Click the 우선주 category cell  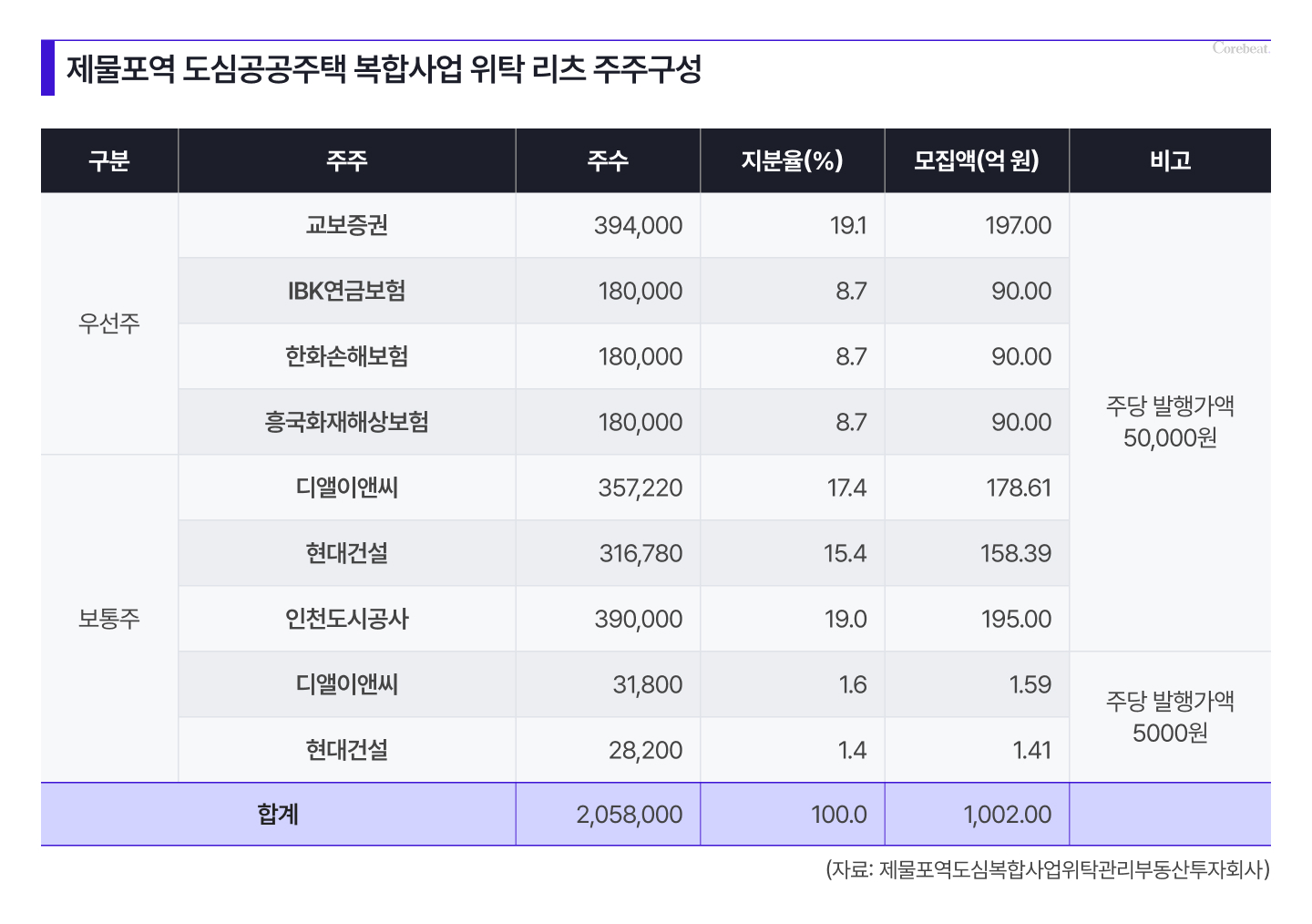point(109,323)
